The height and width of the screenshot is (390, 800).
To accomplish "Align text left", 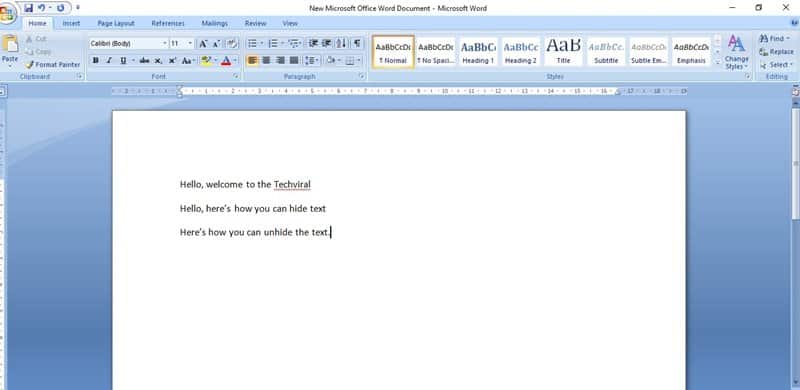I will (x=253, y=61).
